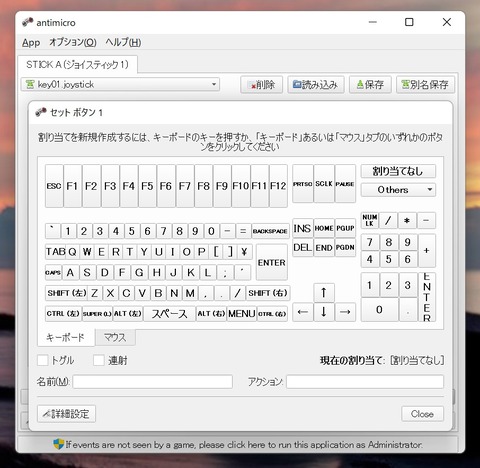Assign the PGUP key
The image size is (480, 468).
coord(345,228)
